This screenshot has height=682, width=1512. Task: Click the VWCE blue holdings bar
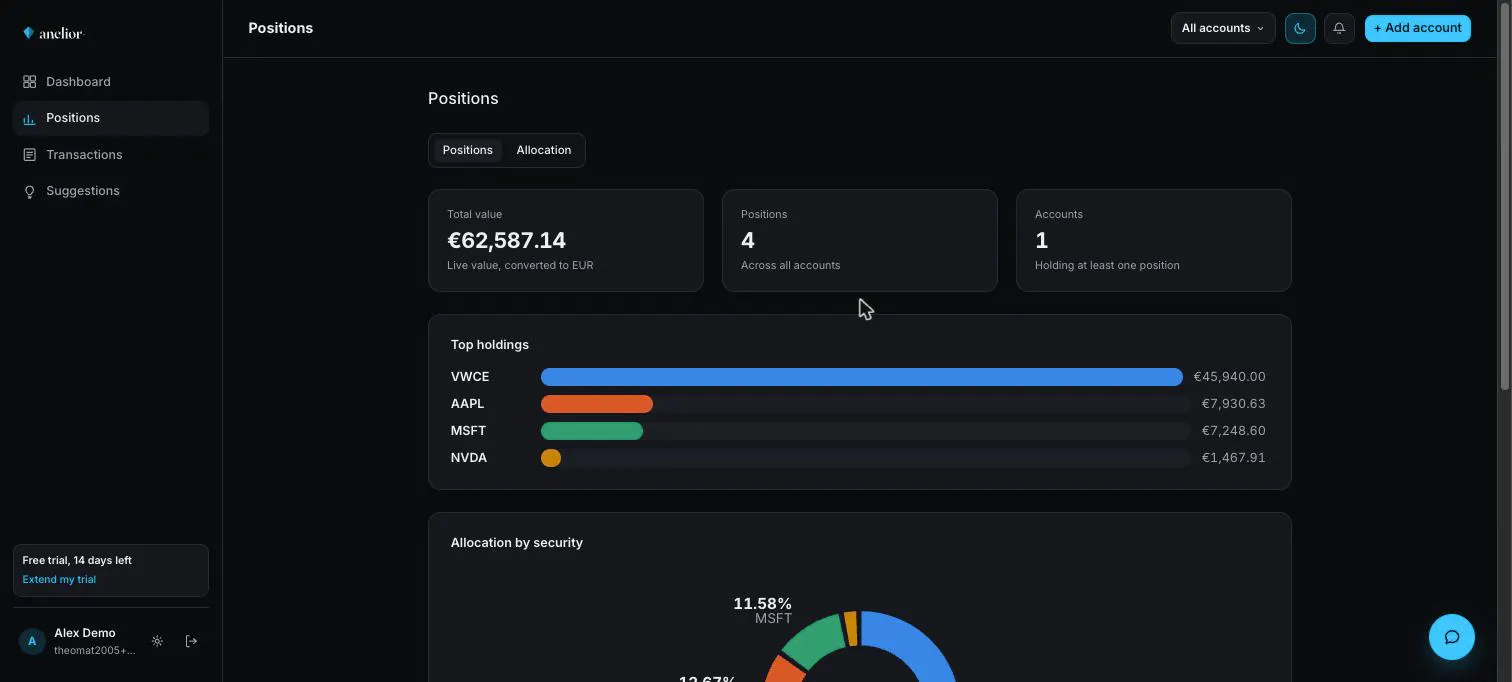(862, 377)
